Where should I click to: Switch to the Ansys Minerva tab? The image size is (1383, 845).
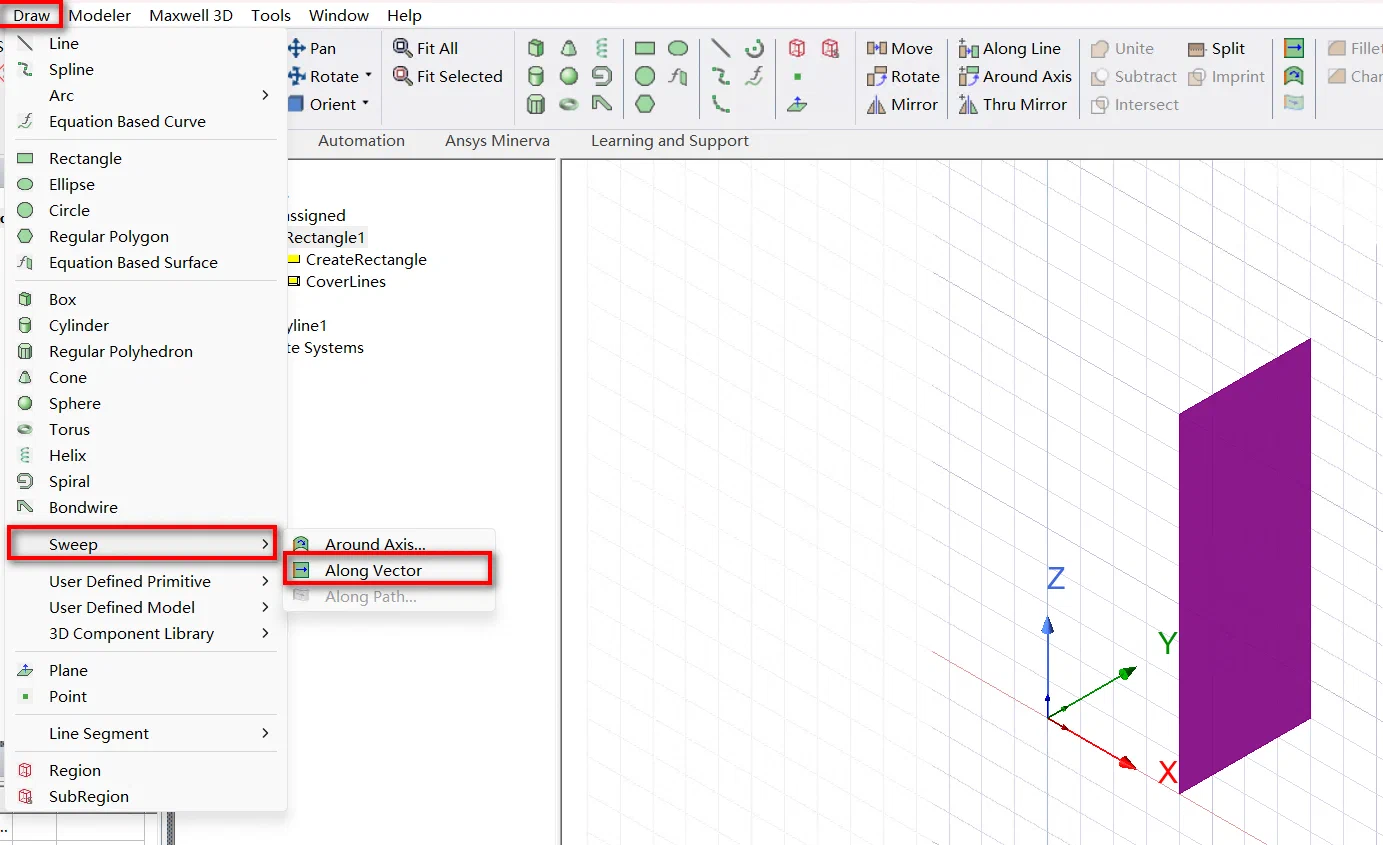(x=497, y=141)
